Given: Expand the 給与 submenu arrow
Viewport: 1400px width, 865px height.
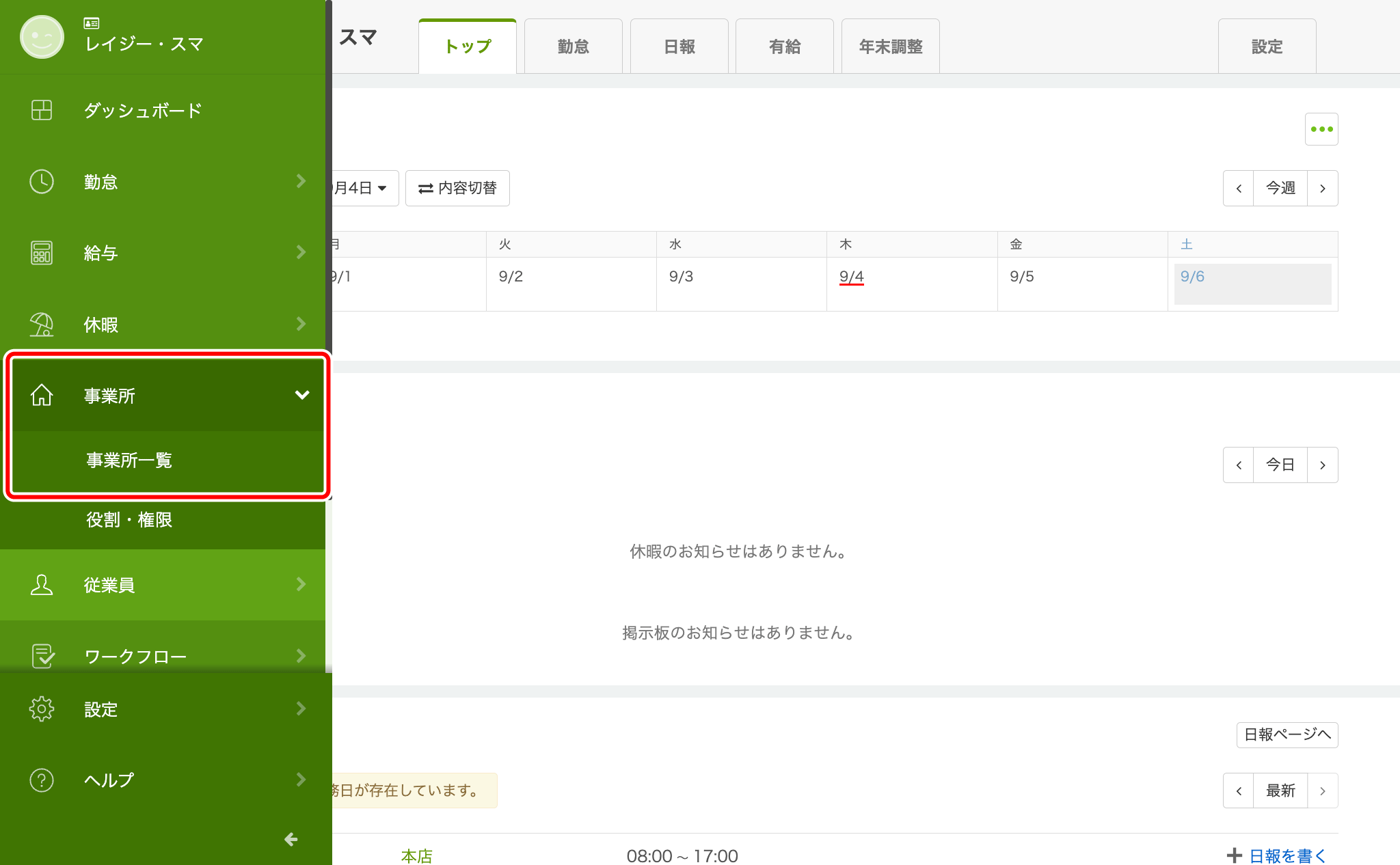Looking at the screenshot, I should [x=301, y=253].
